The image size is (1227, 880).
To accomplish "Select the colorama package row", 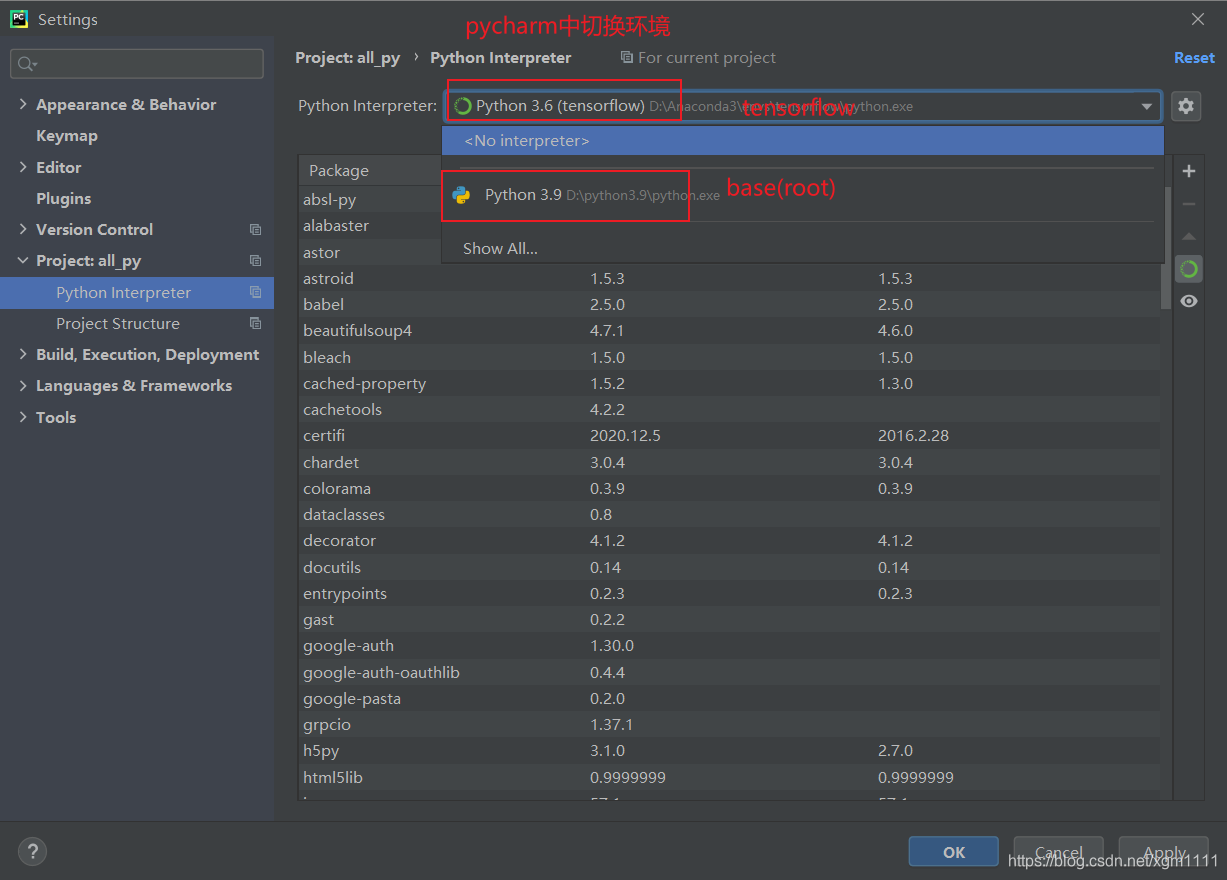I will [x=731, y=489].
